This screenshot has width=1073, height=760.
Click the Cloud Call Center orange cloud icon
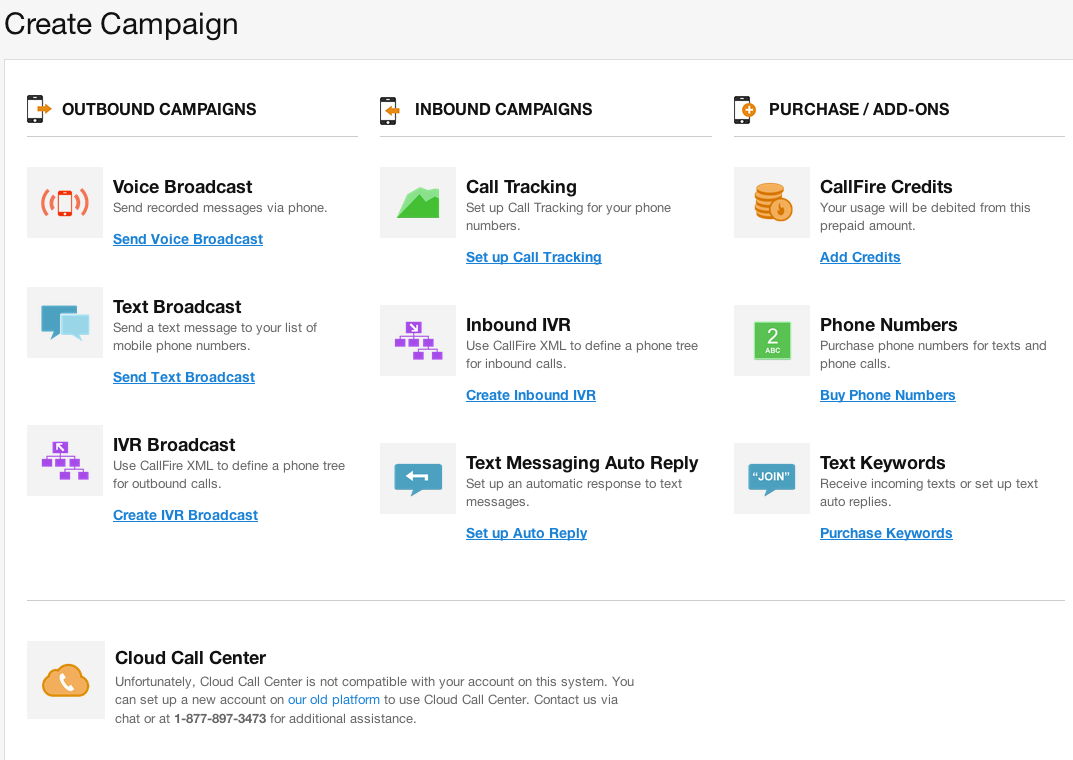coord(66,680)
